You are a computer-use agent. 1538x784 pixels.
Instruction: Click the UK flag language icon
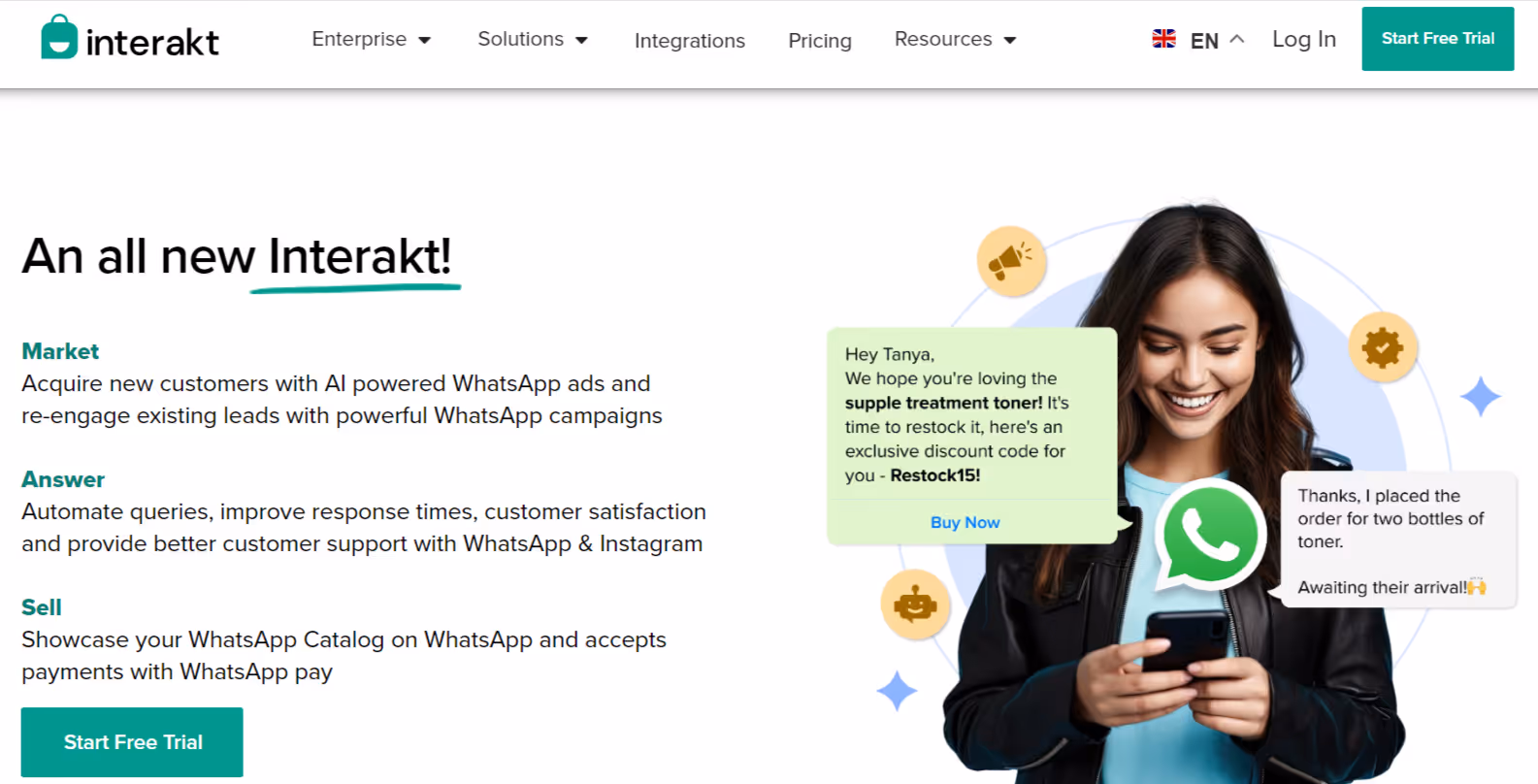coord(1163,39)
